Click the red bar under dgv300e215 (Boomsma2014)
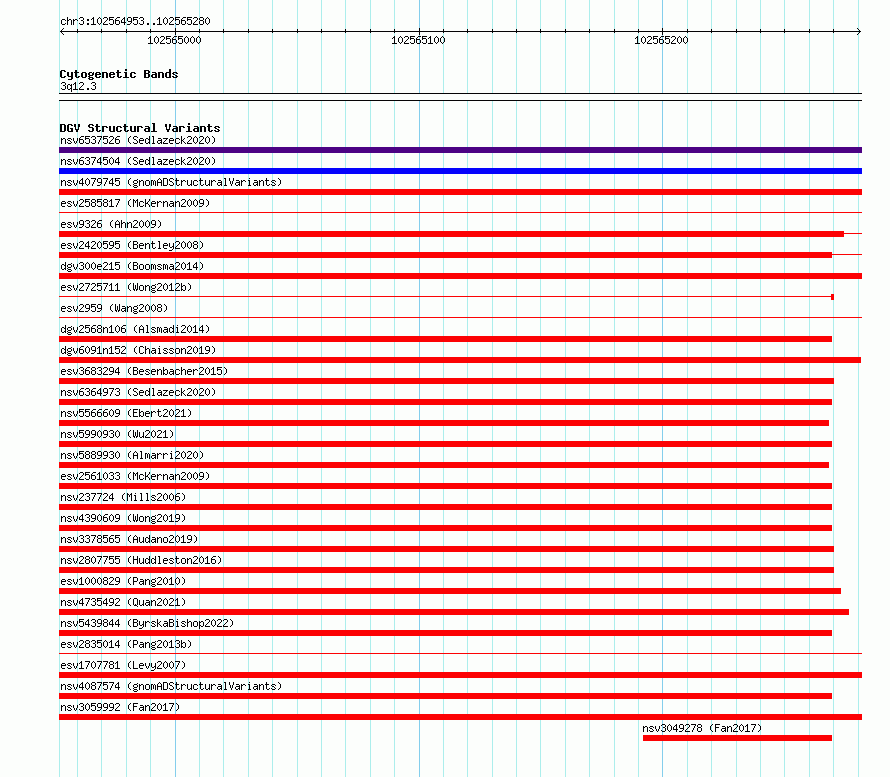The width and height of the screenshot is (890, 777). tap(460, 276)
